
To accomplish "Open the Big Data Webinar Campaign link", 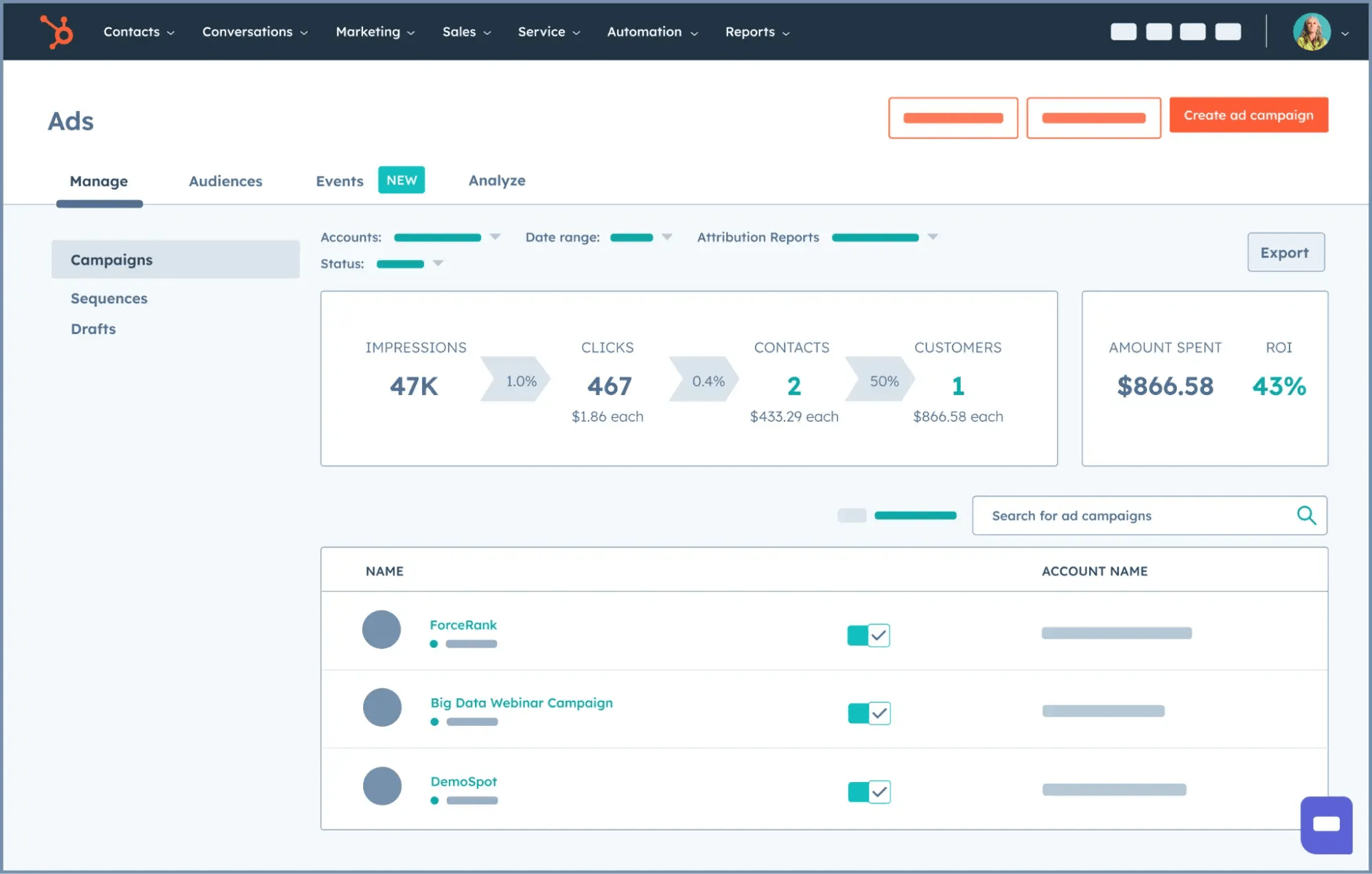I will point(521,702).
